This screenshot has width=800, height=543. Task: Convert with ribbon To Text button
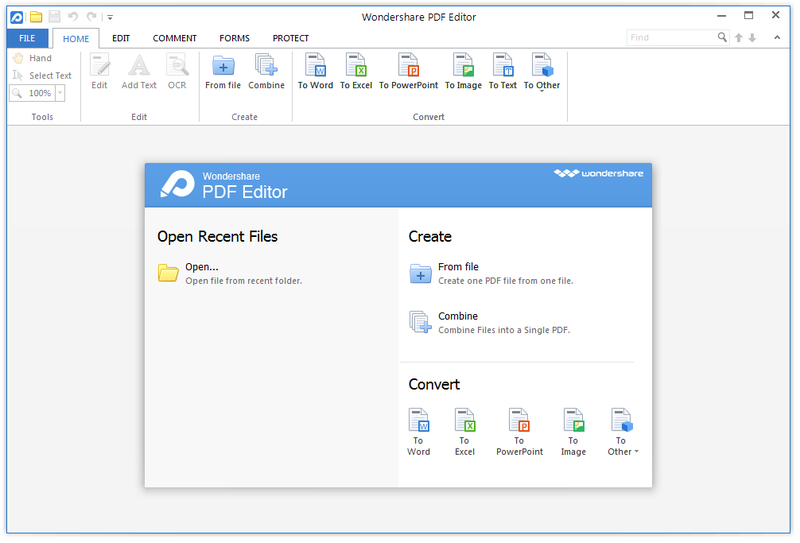point(503,71)
